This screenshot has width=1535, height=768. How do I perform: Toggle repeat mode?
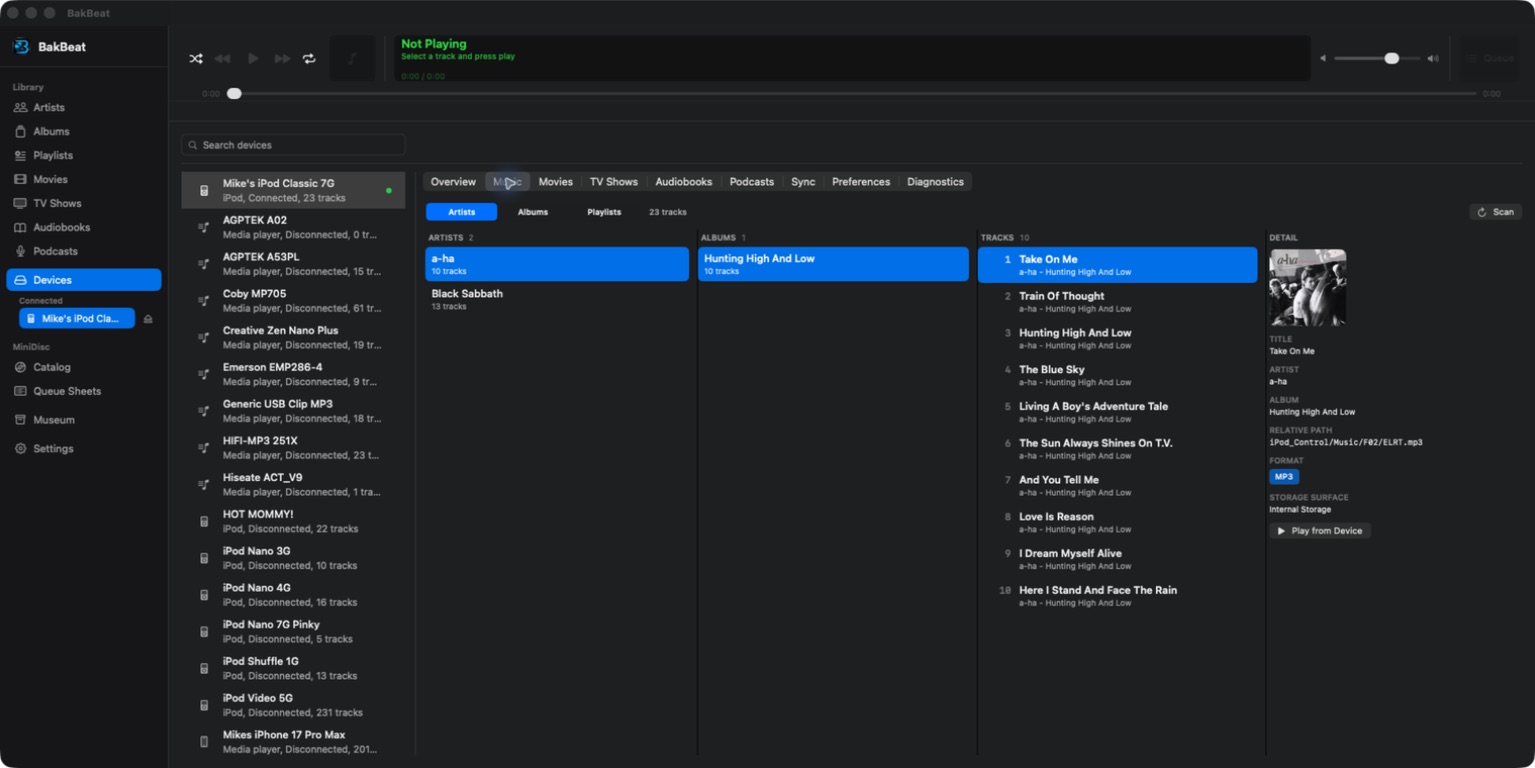pyautogui.click(x=309, y=59)
